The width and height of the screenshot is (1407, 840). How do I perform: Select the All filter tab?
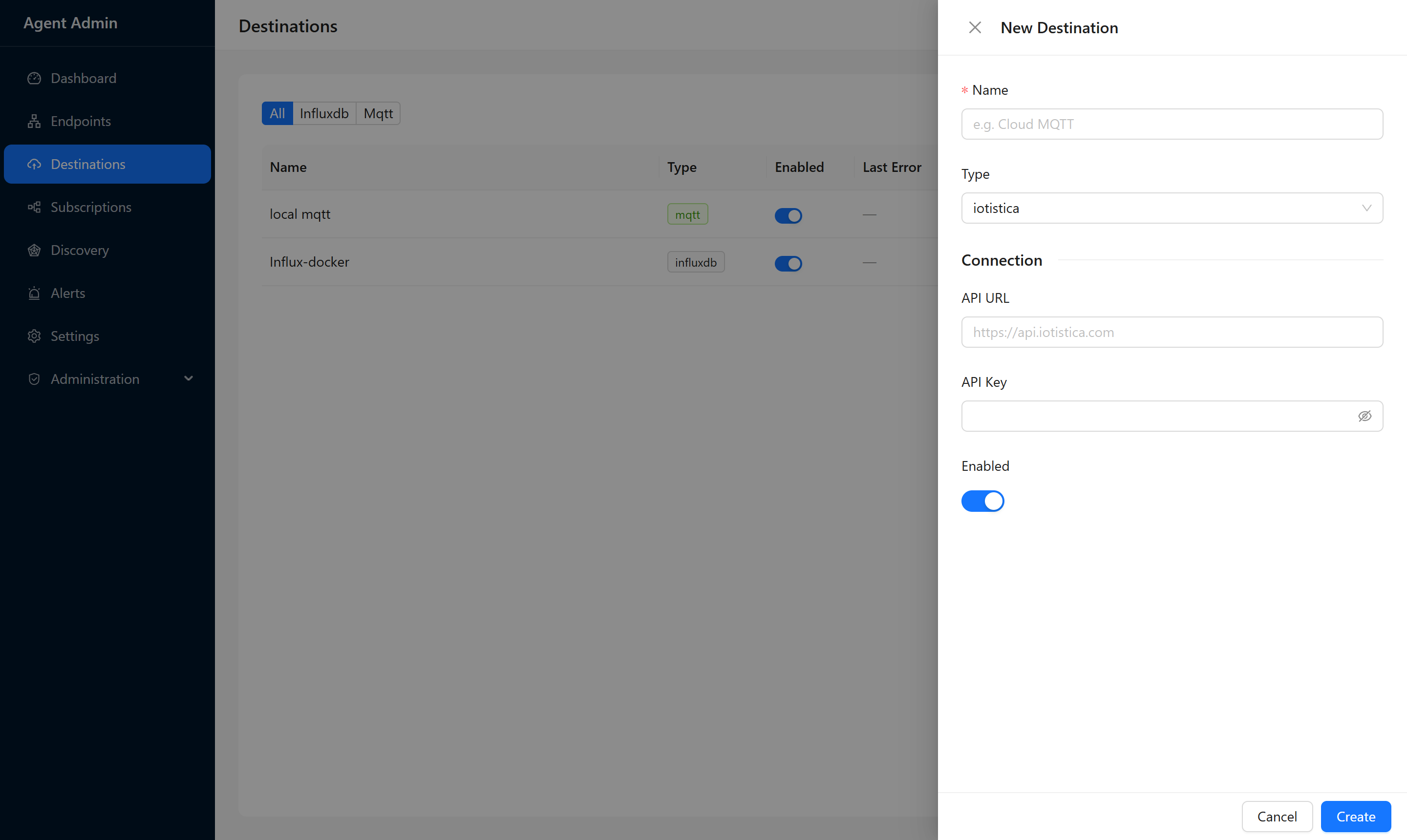277,113
